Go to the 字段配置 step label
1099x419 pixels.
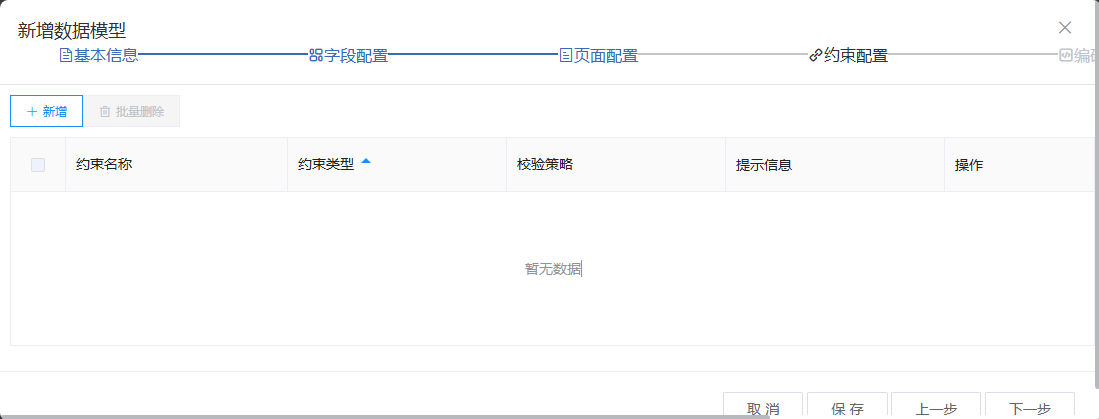(356, 56)
